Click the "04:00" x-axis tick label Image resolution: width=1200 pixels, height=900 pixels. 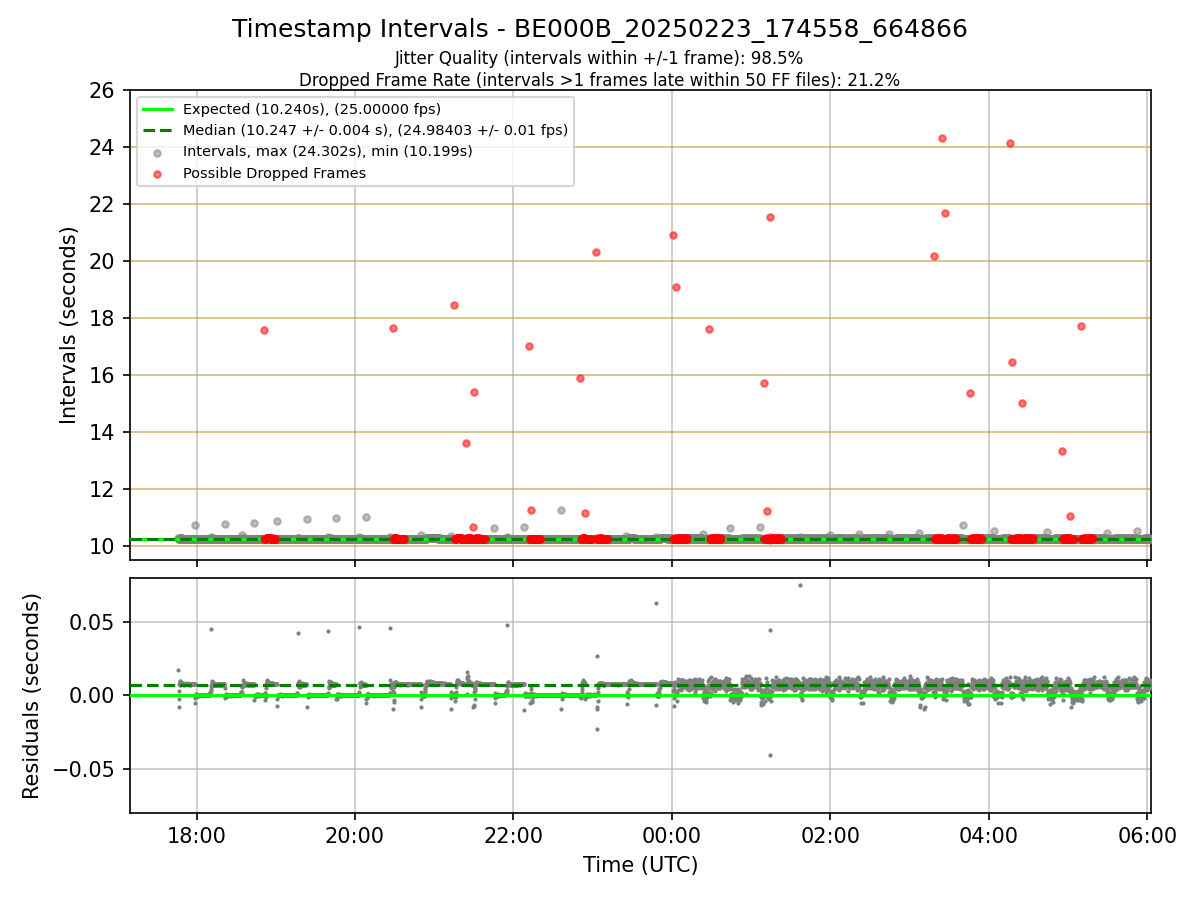click(989, 836)
